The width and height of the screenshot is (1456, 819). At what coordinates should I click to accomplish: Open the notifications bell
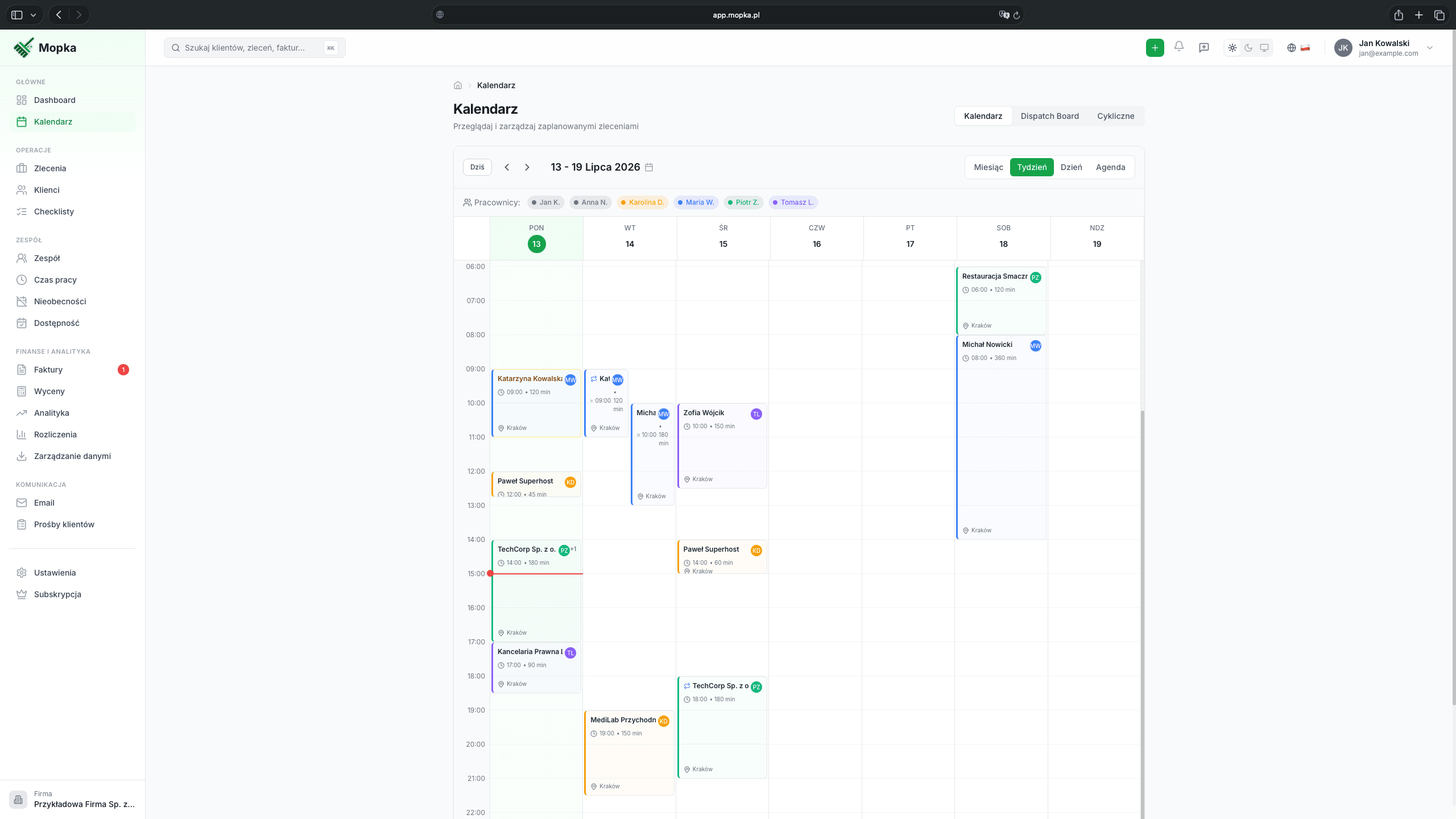(1179, 47)
